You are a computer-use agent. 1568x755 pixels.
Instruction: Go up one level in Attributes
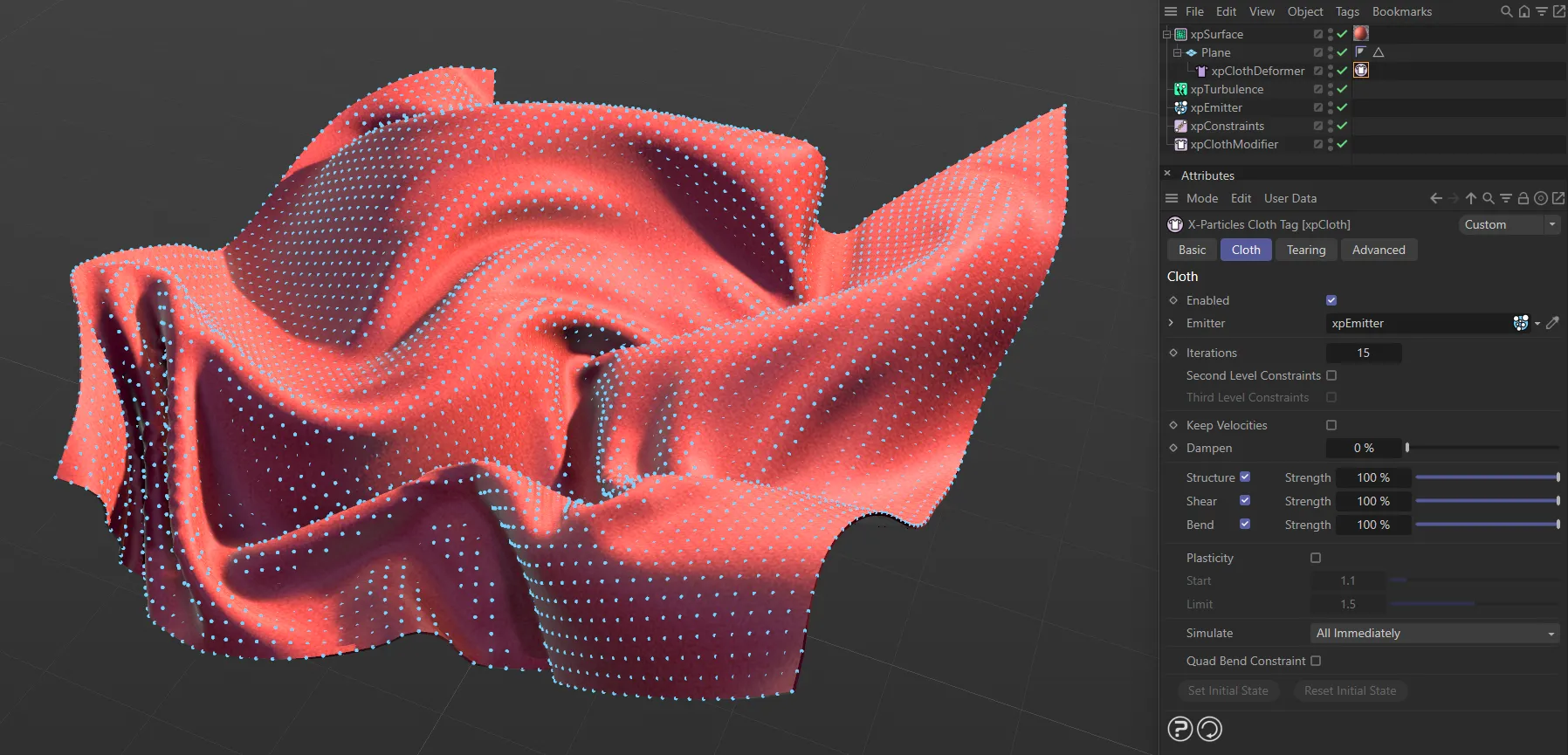1471,198
